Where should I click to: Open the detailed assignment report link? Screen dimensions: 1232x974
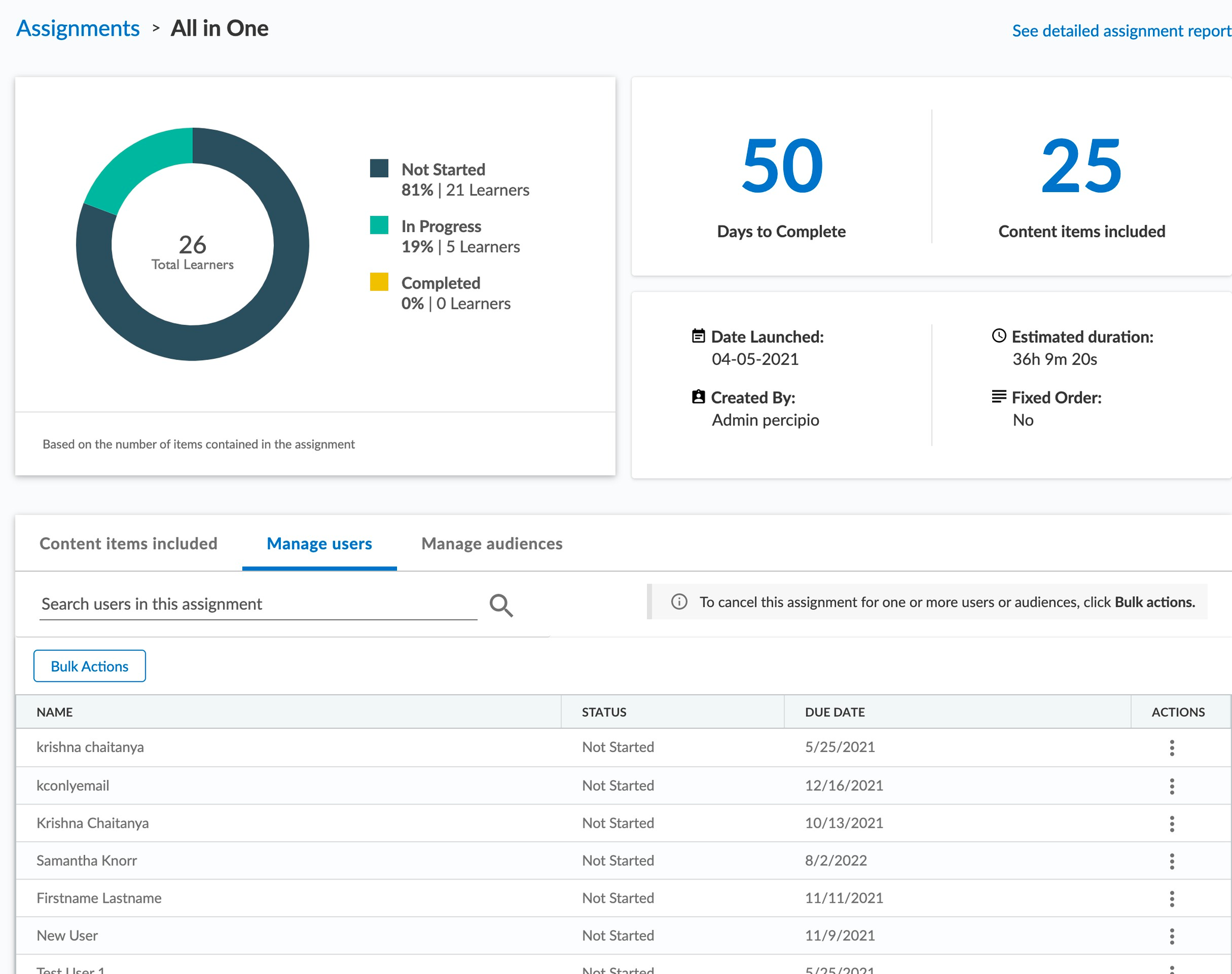tap(1121, 30)
